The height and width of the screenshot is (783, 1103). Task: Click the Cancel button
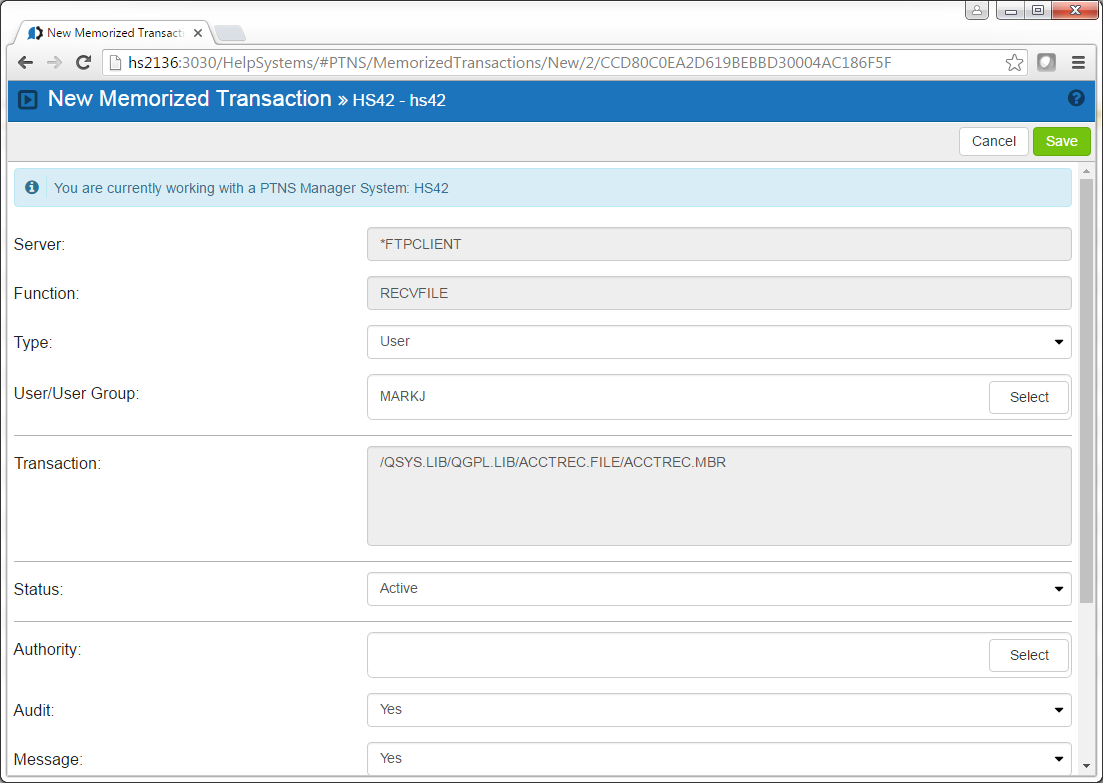(x=993, y=141)
